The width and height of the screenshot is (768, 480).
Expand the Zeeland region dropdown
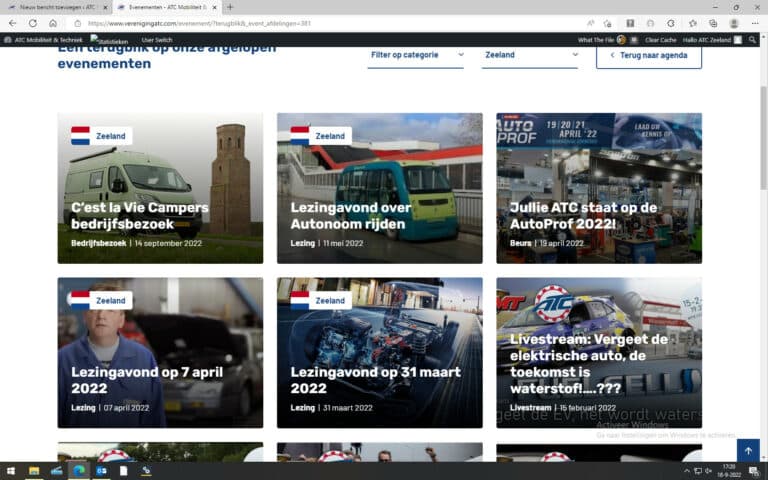point(530,55)
